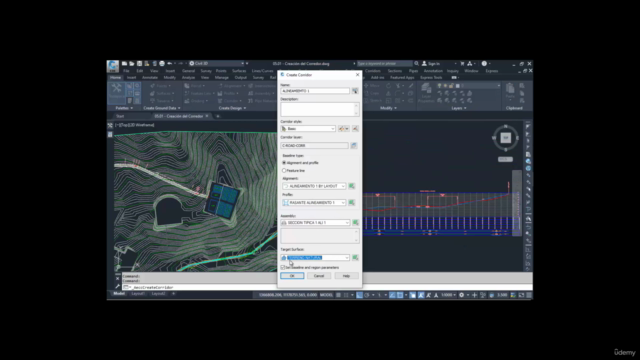Expand the Palettes panel arrow
640x360 pixels.
(x=131, y=108)
